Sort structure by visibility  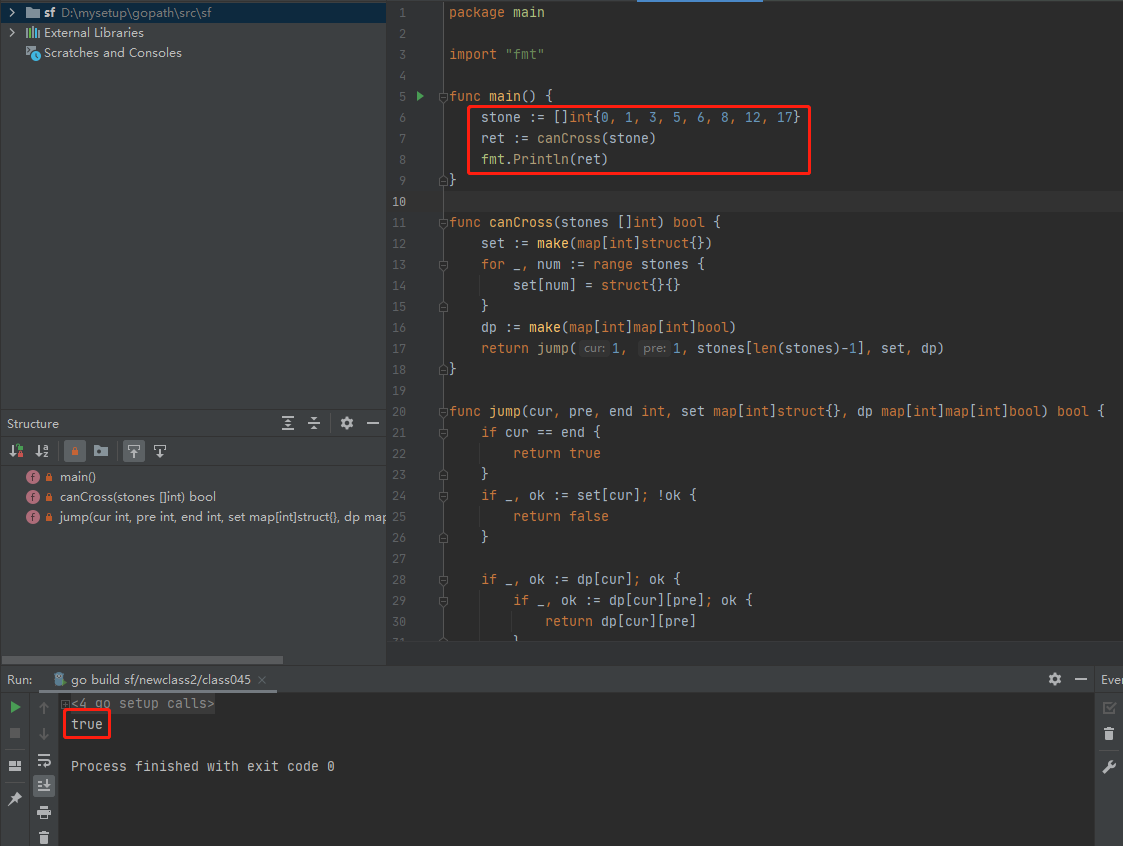coord(16,451)
